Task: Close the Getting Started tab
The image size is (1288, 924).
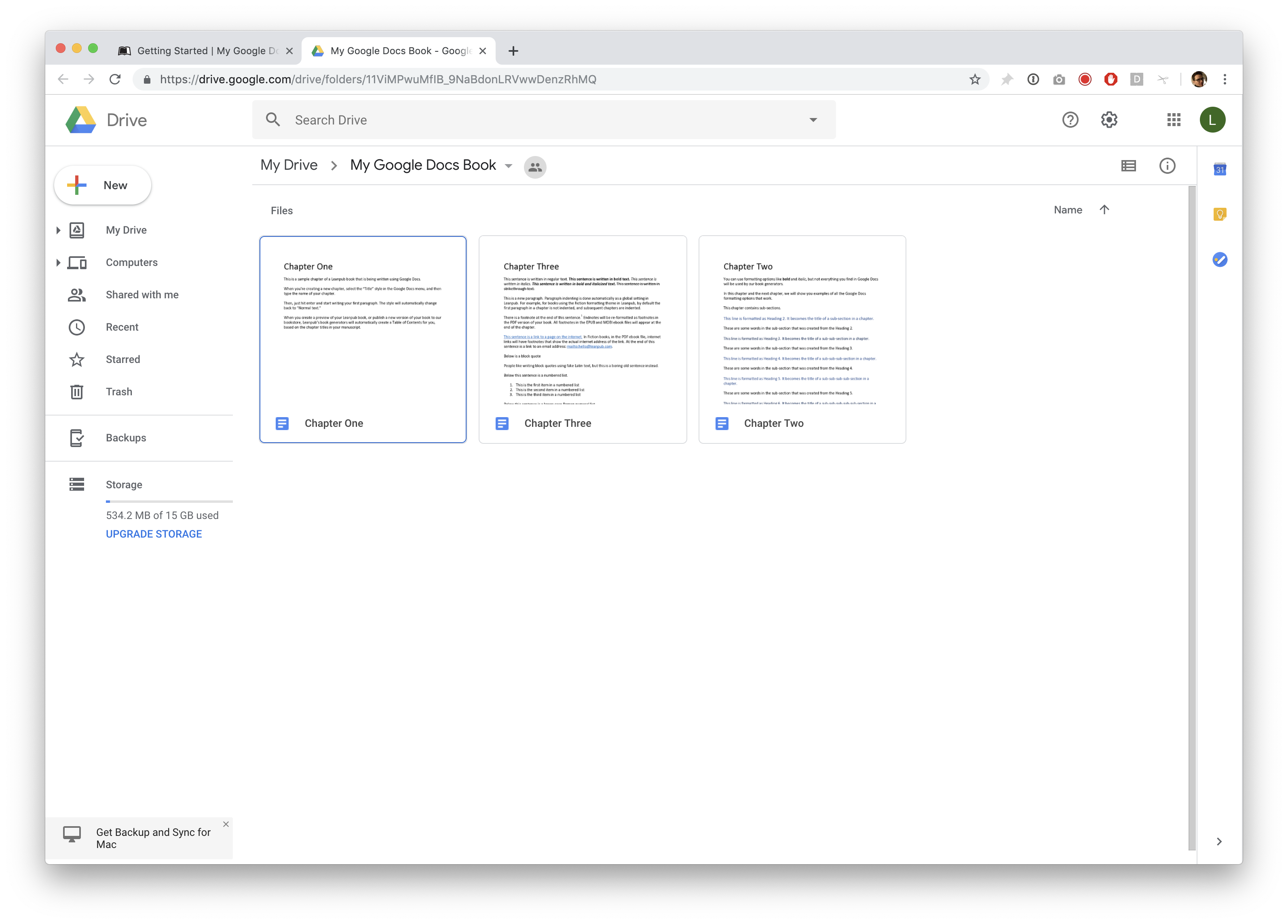Action: (x=289, y=51)
